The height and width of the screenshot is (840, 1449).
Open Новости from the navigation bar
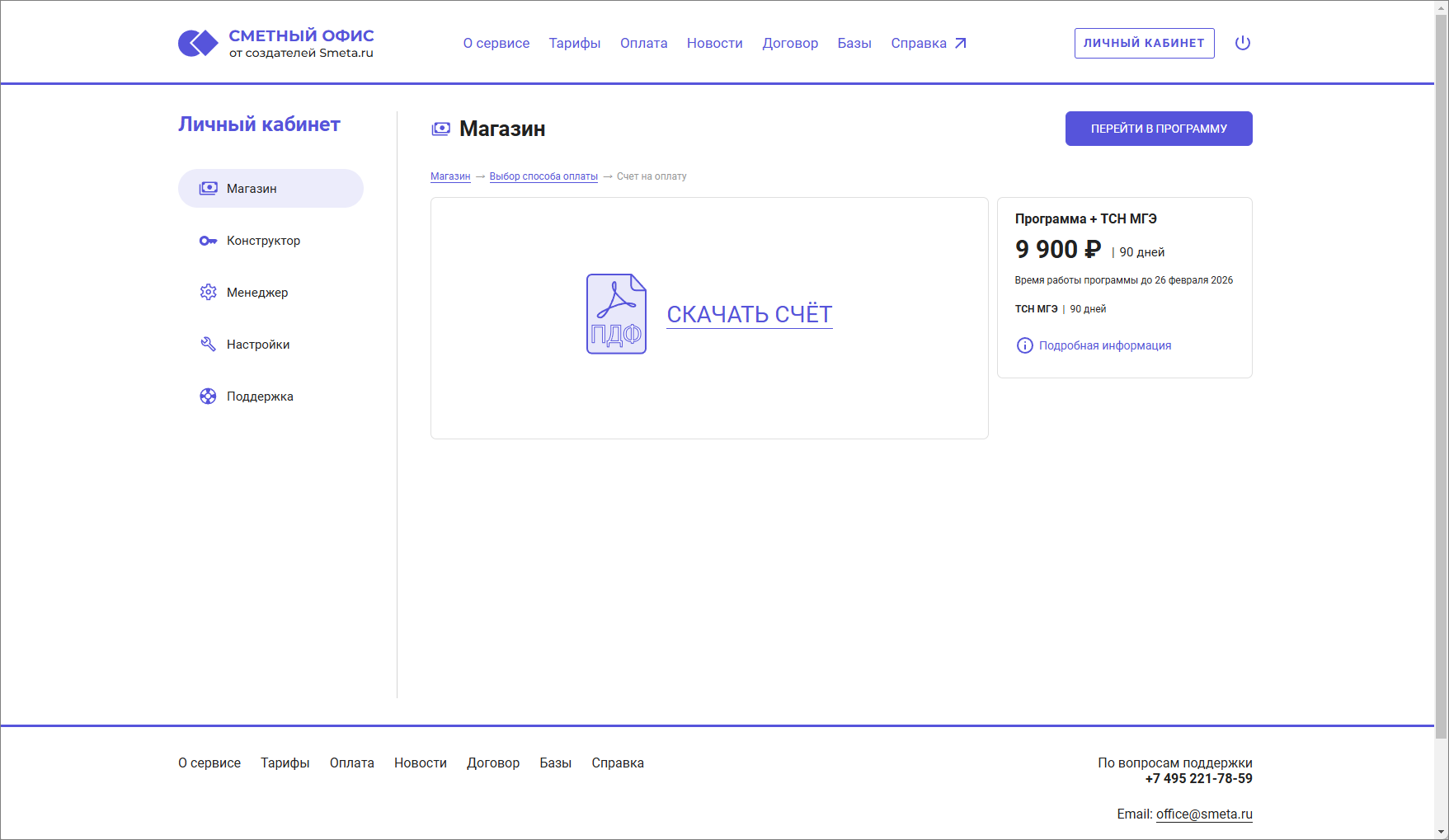coord(714,43)
